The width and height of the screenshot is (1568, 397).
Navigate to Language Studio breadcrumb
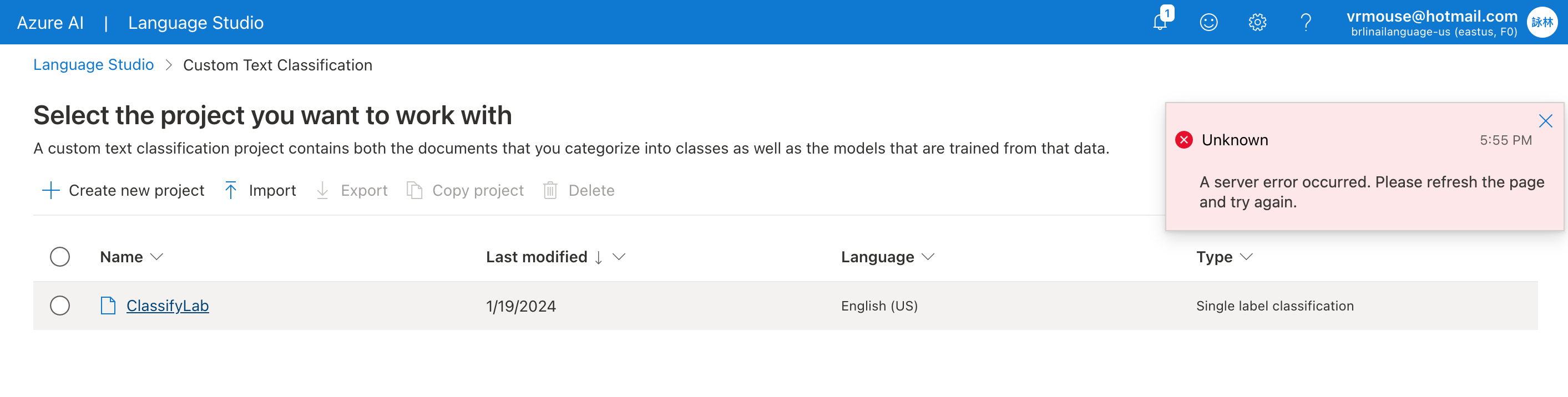tap(94, 64)
